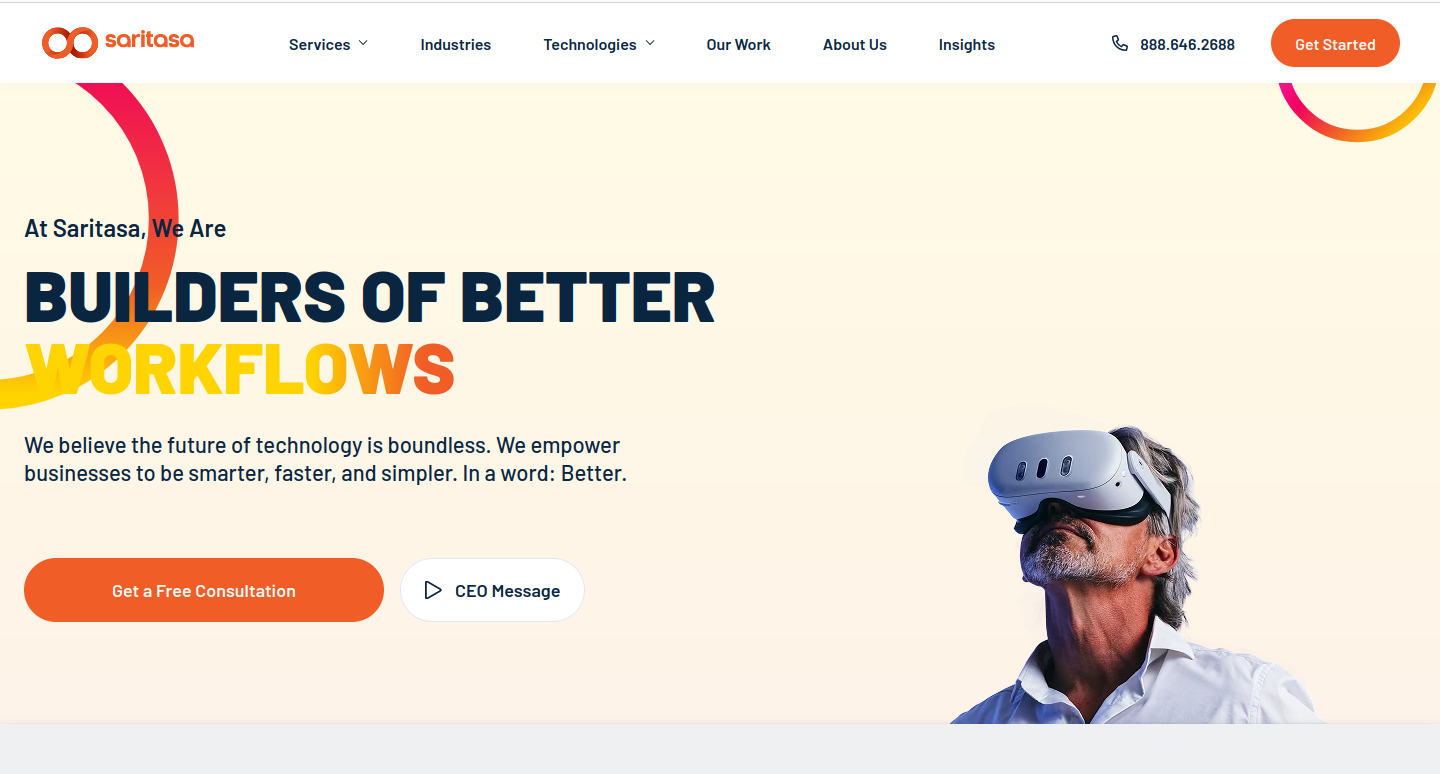Expand the Technologies dropdown chevron

pos(650,43)
